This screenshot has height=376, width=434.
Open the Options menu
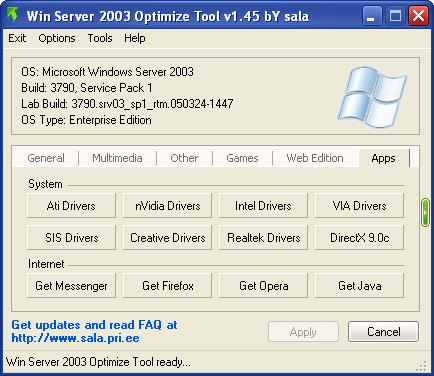coord(57,38)
